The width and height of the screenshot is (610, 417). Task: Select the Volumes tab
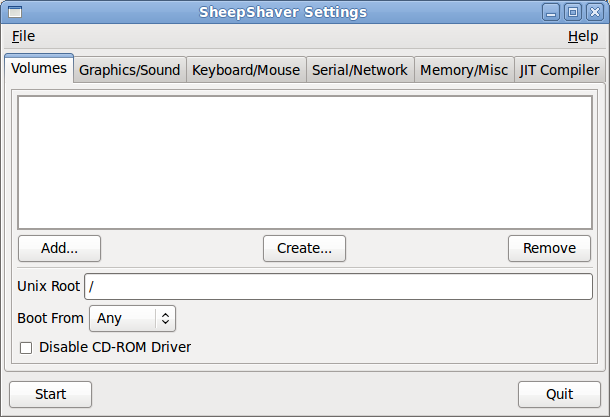tap(39, 68)
